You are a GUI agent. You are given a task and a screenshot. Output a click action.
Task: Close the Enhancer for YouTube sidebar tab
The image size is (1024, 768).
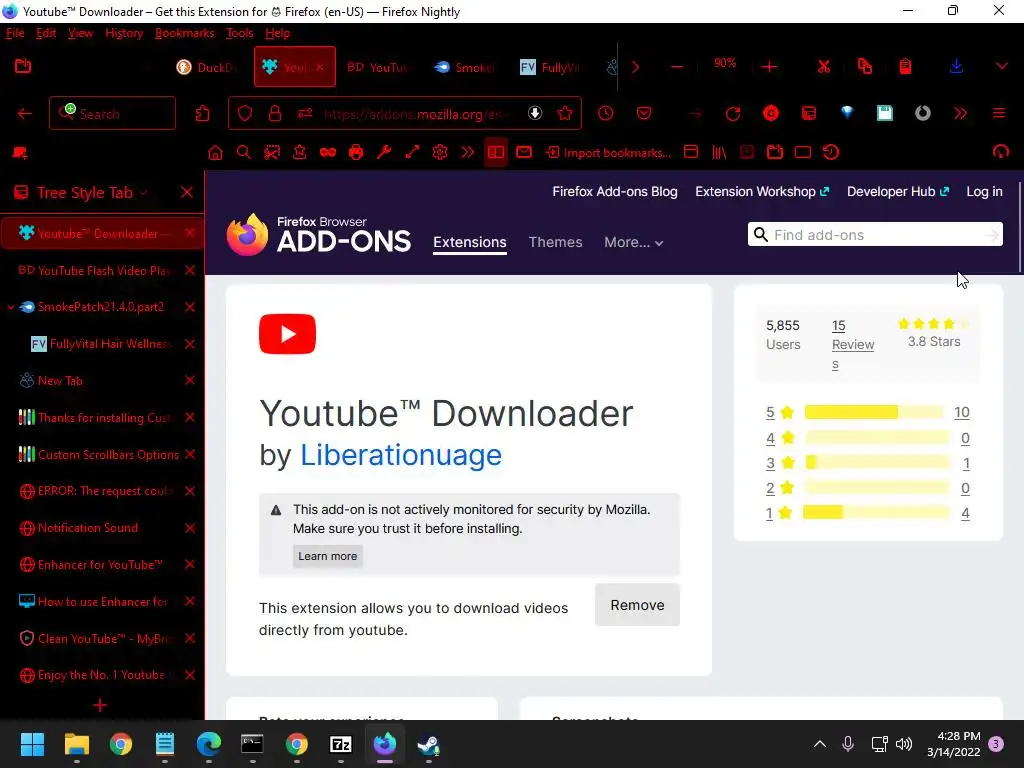point(189,565)
